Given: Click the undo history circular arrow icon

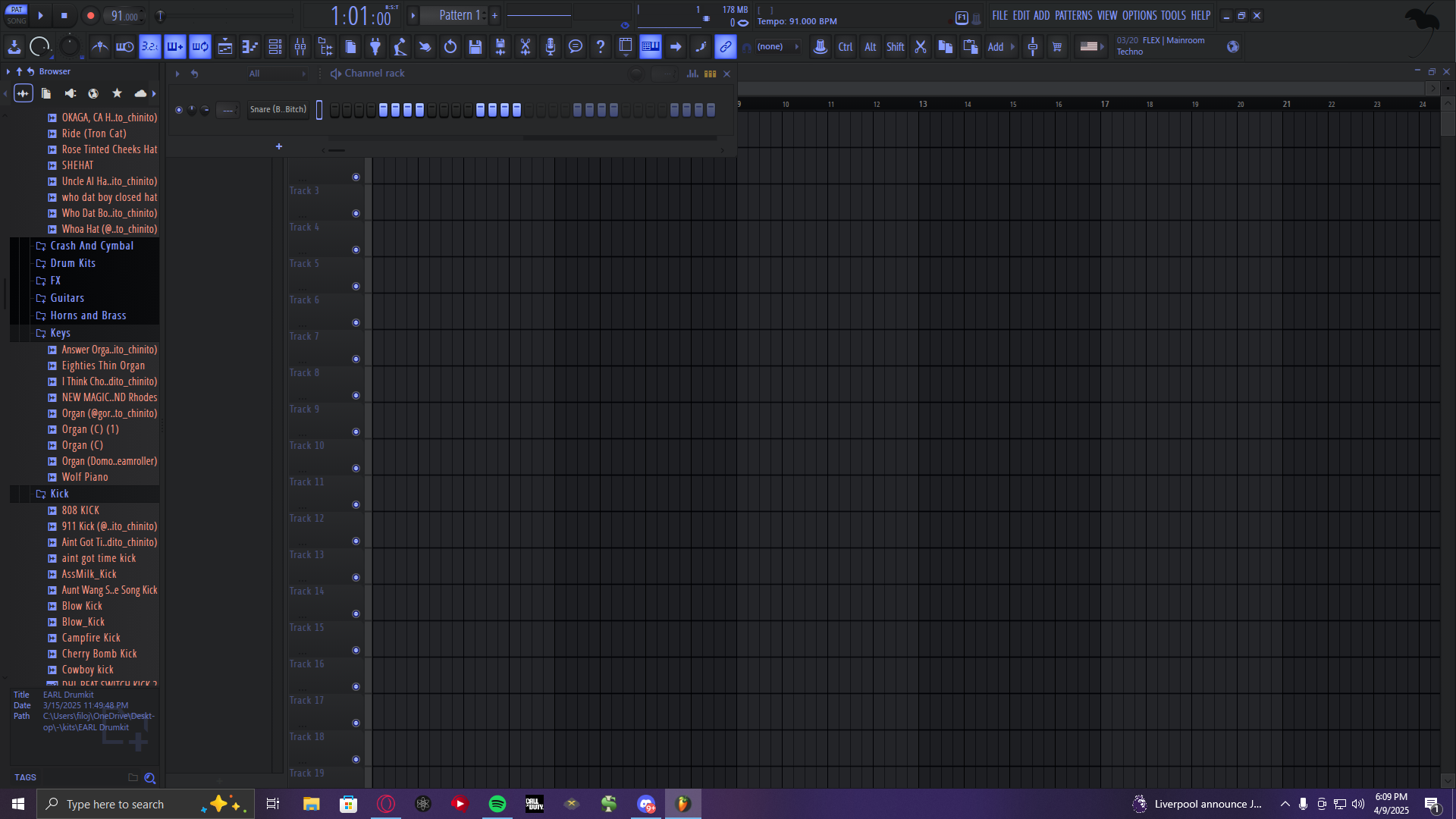Looking at the screenshot, I should tap(450, 47).
